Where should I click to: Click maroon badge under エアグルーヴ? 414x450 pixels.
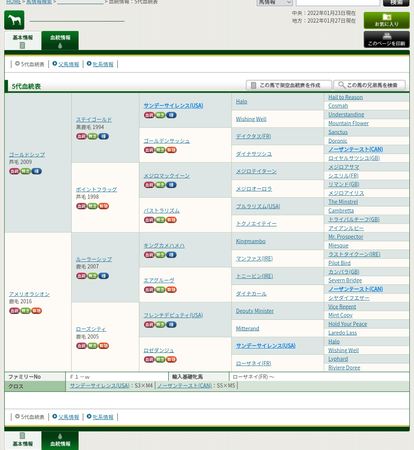[149, 290]
